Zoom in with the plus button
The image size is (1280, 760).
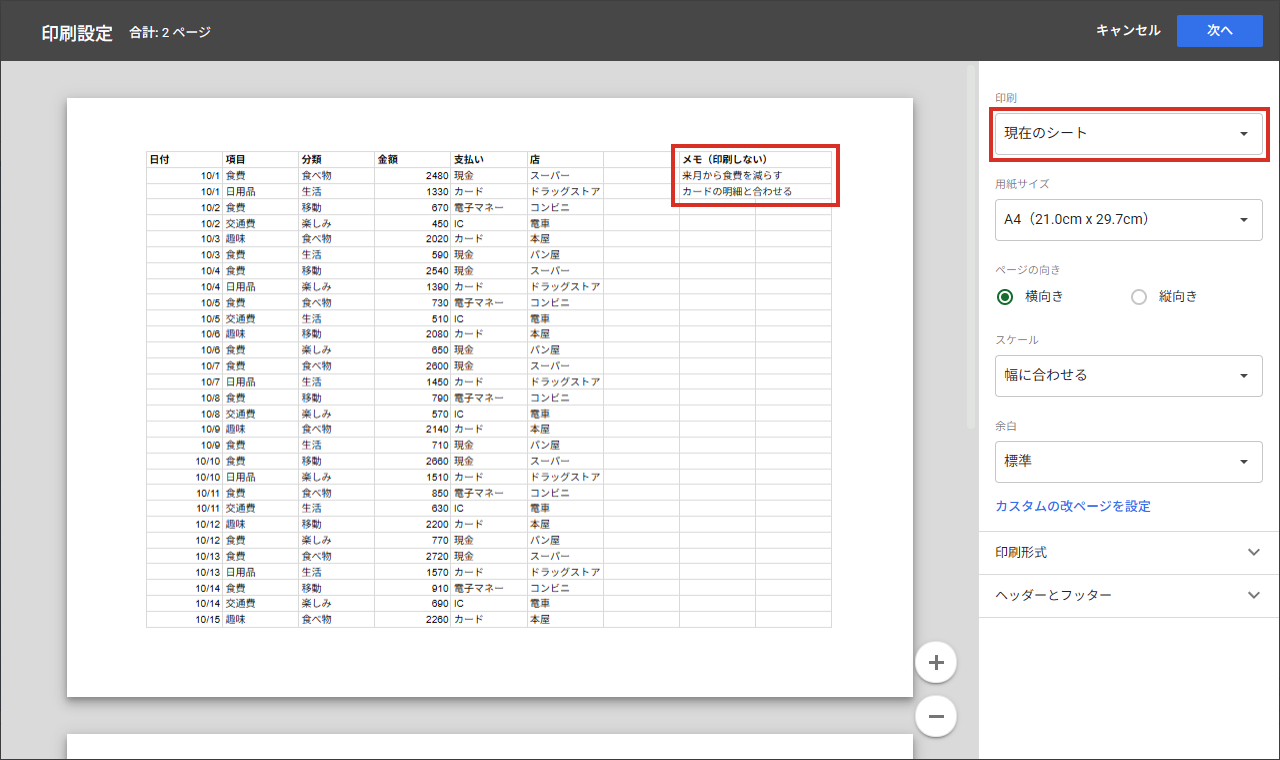[x=936, y=662]
